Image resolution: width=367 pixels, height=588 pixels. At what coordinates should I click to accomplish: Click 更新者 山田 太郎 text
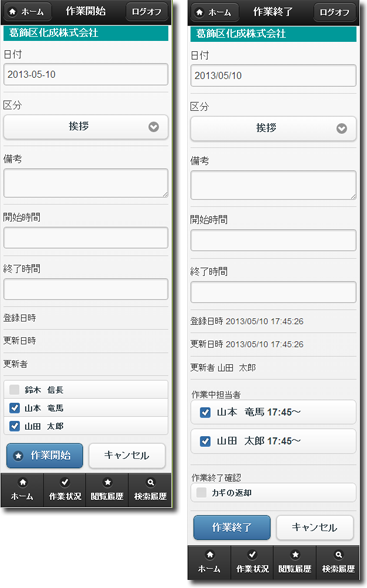click(x=223, y=368)
